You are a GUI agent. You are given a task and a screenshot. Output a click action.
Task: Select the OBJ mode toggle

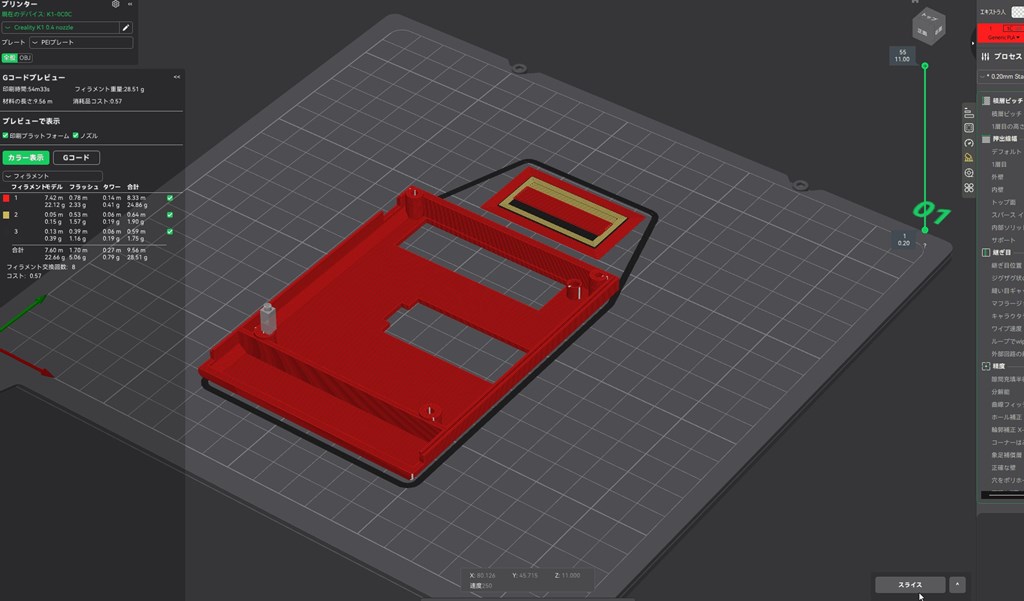click(x=25, y=58)
